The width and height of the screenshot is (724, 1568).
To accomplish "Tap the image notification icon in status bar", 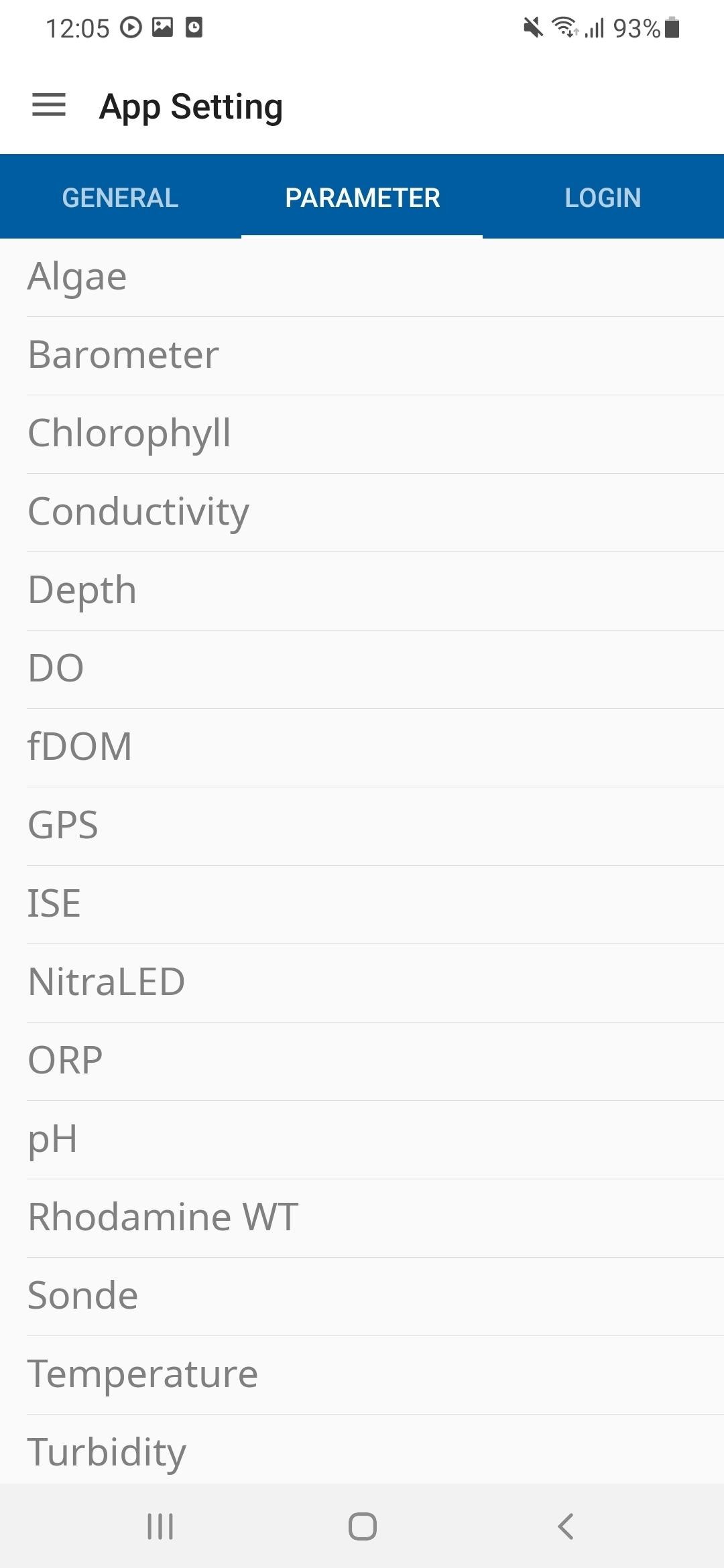I will [162, 27].
